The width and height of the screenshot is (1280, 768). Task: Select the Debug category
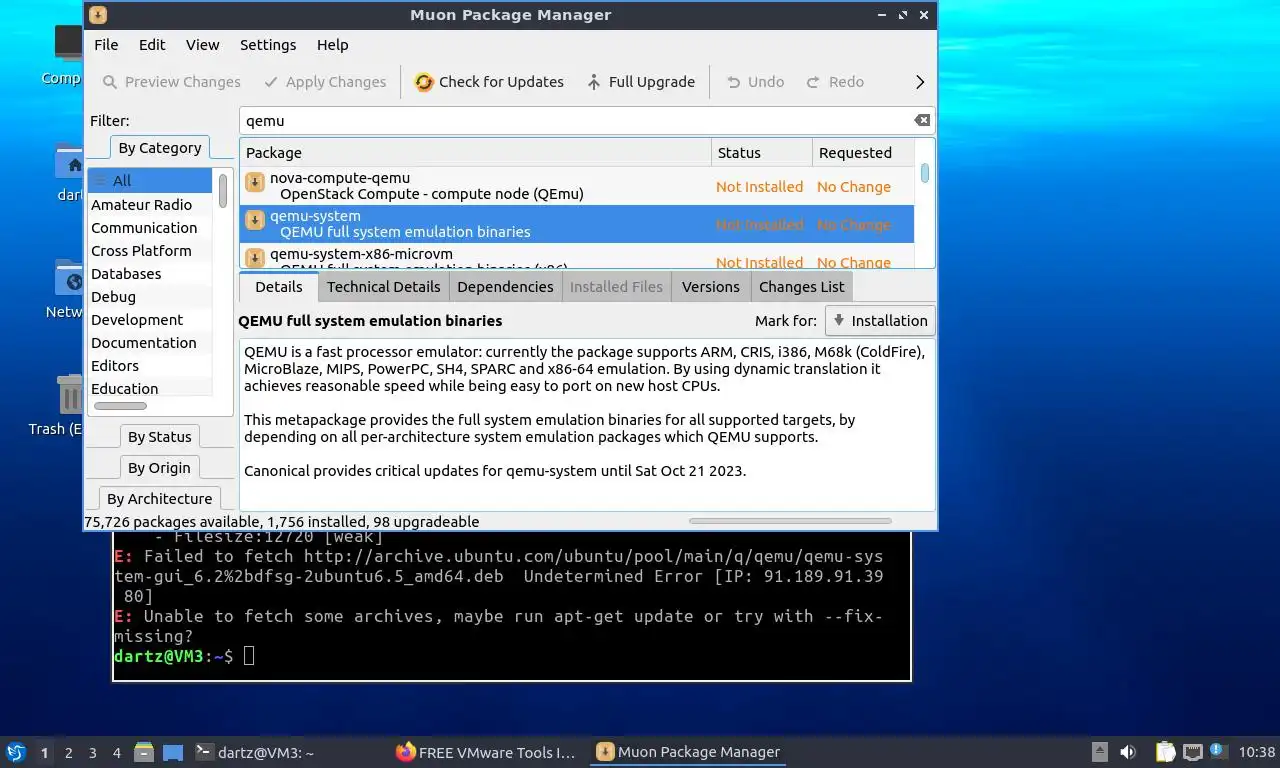click(x=150, y=297)
